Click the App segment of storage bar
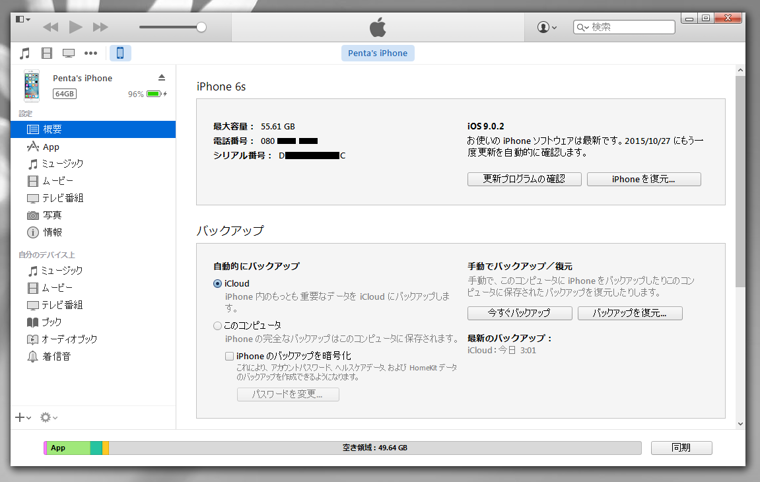This screenshot has height=482, width=760. 68,448
